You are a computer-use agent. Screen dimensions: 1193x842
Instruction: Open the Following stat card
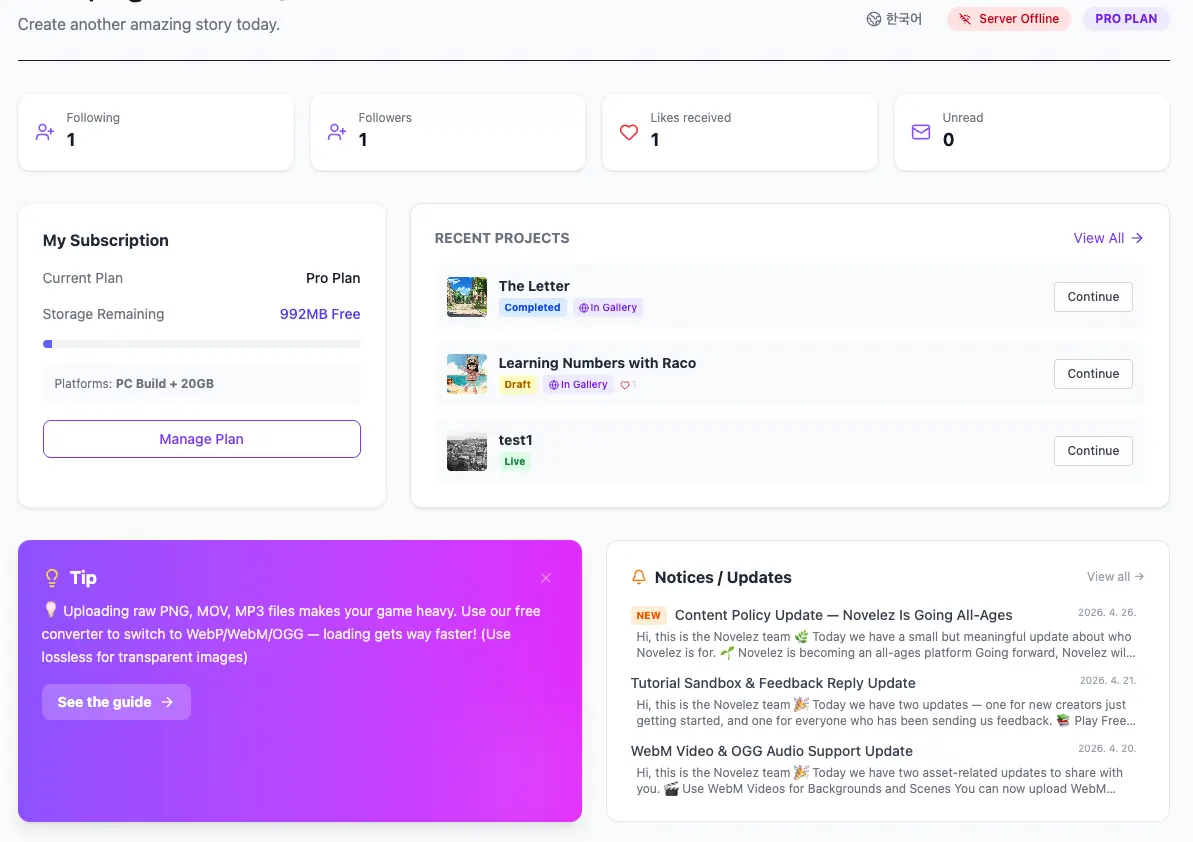point(156,132)
